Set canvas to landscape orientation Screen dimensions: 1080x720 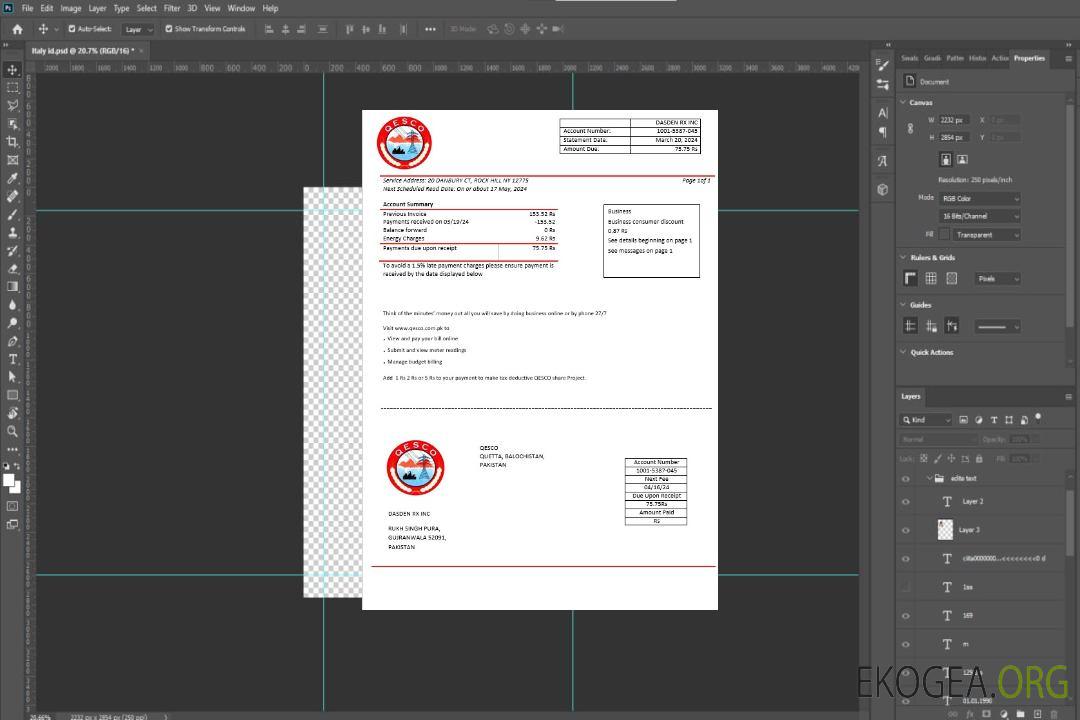pos(962,160)
